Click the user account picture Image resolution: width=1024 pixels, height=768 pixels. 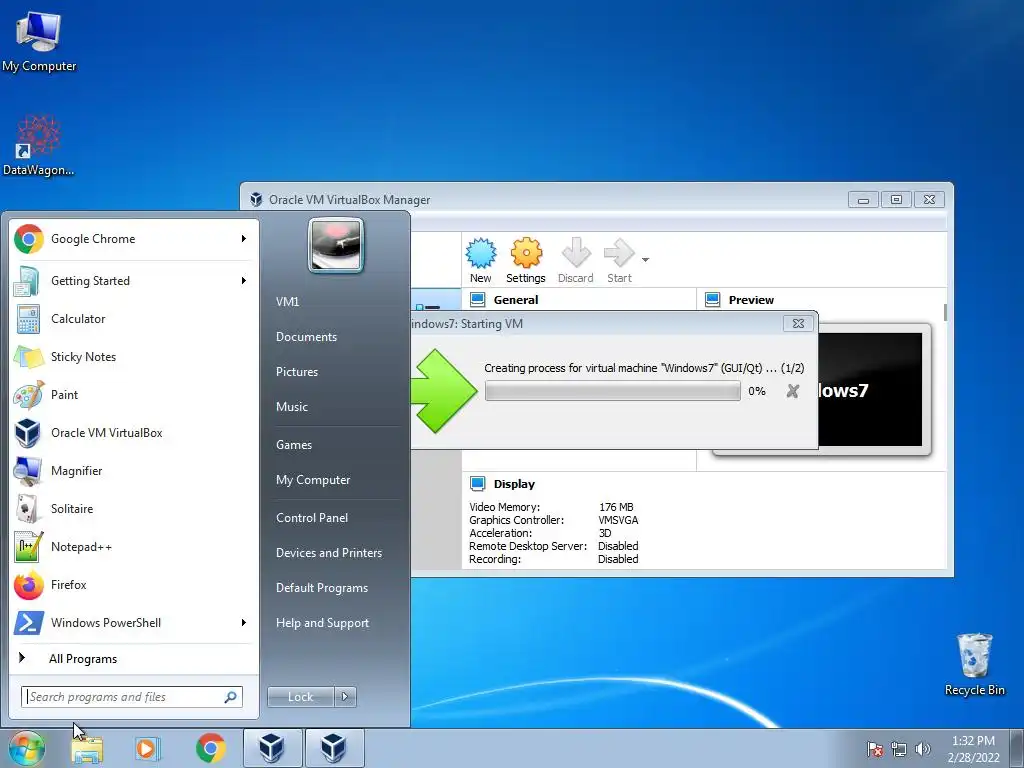[x=336, y=246]
